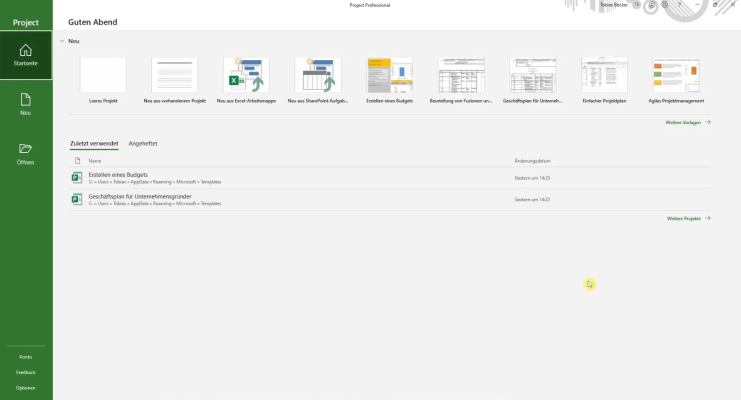Select Einfacher Projektplan template

coord(604,80)
